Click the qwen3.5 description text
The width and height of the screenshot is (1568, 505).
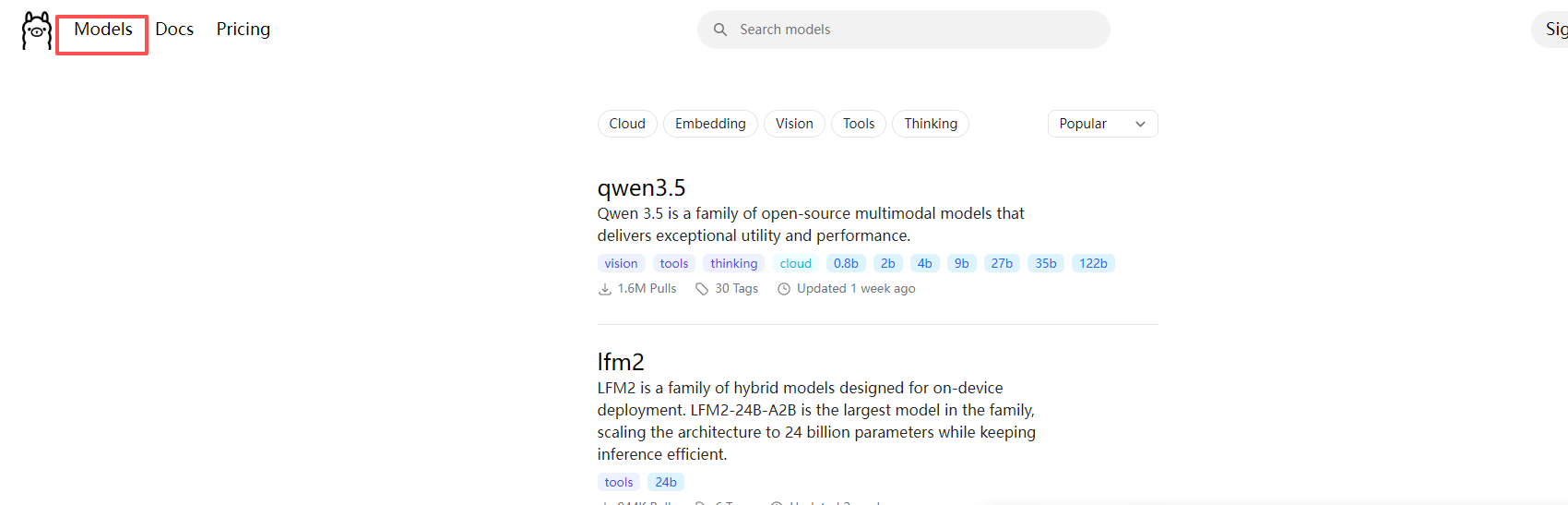tap(811, 224)
